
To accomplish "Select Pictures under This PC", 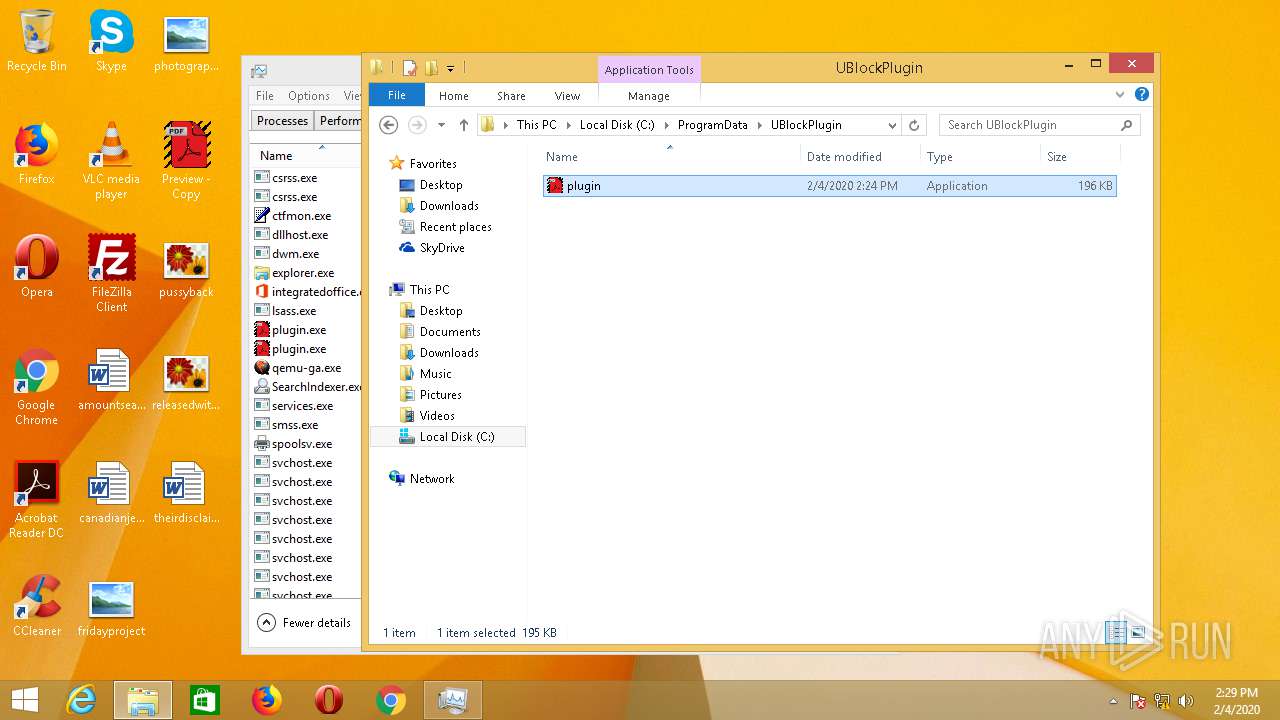I will pyautogui.click(x=440, y=394).
